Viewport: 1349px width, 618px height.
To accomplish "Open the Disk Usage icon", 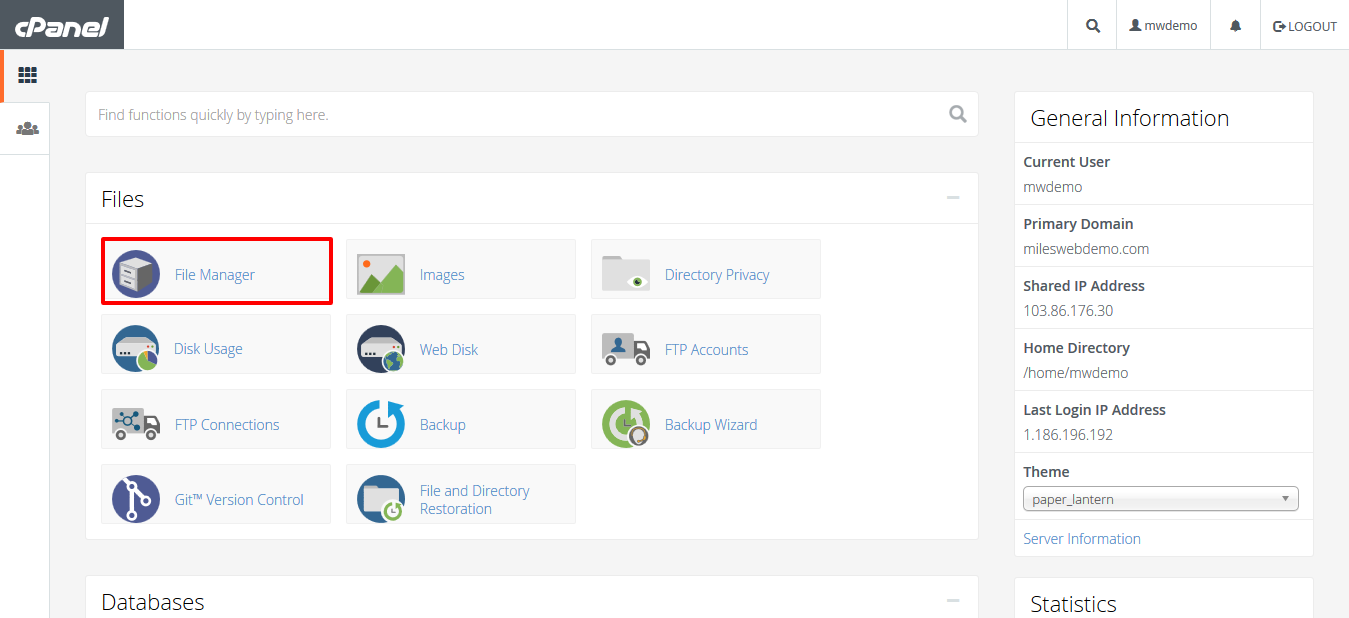I will tap(136, 349).
